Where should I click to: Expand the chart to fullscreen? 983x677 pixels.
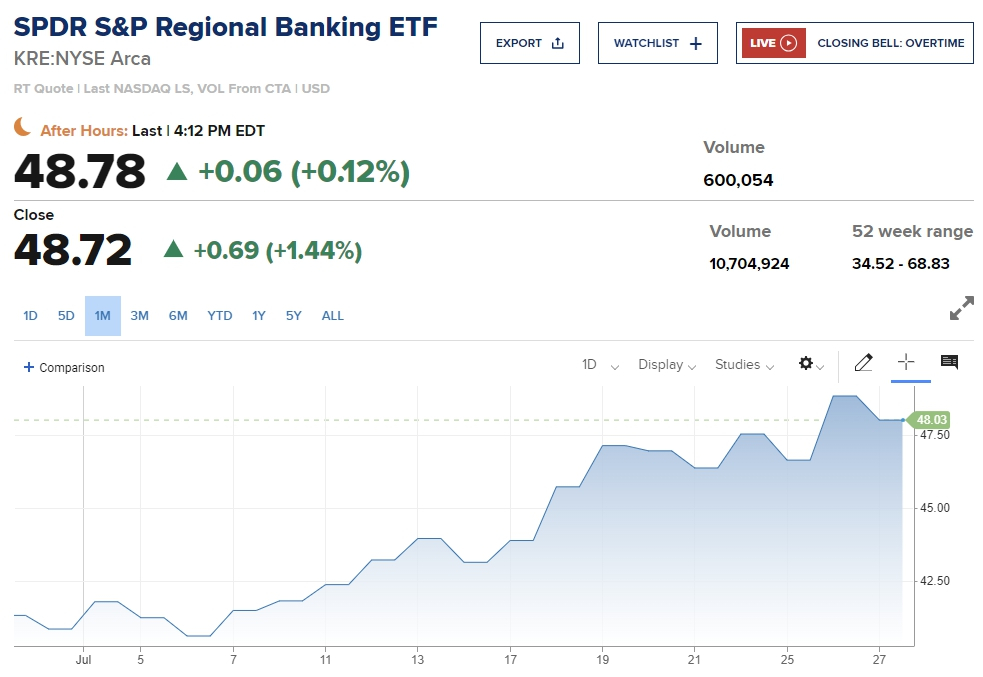click(x=961, y=309)
